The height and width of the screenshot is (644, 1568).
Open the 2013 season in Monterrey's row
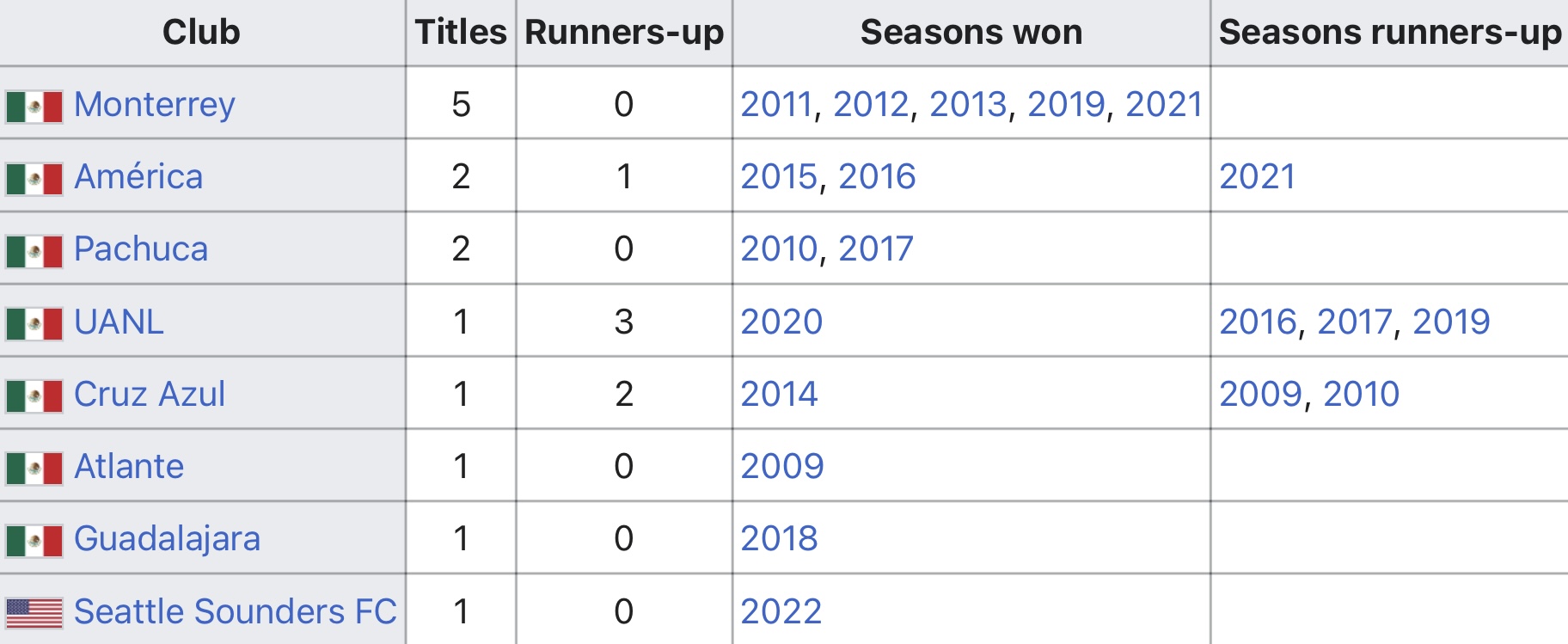(x=968, y=104)
